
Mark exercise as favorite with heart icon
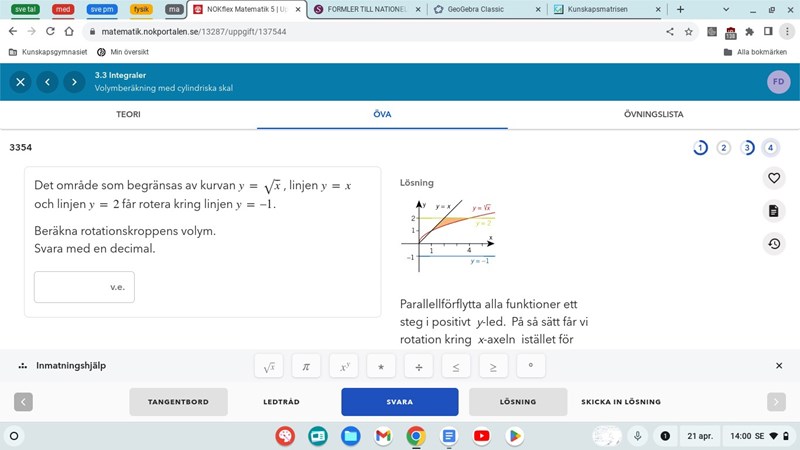pos(773,178)
